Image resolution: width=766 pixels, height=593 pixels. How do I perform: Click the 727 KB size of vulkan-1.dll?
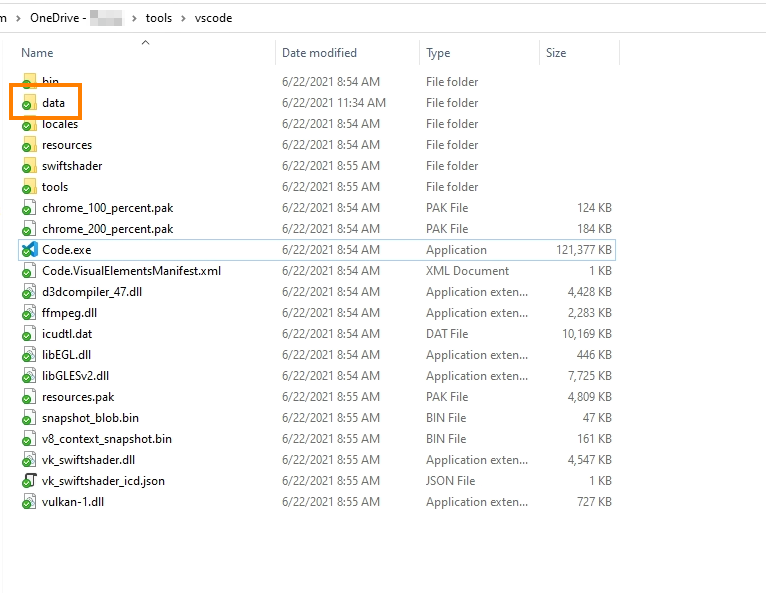tap(594, 502)
